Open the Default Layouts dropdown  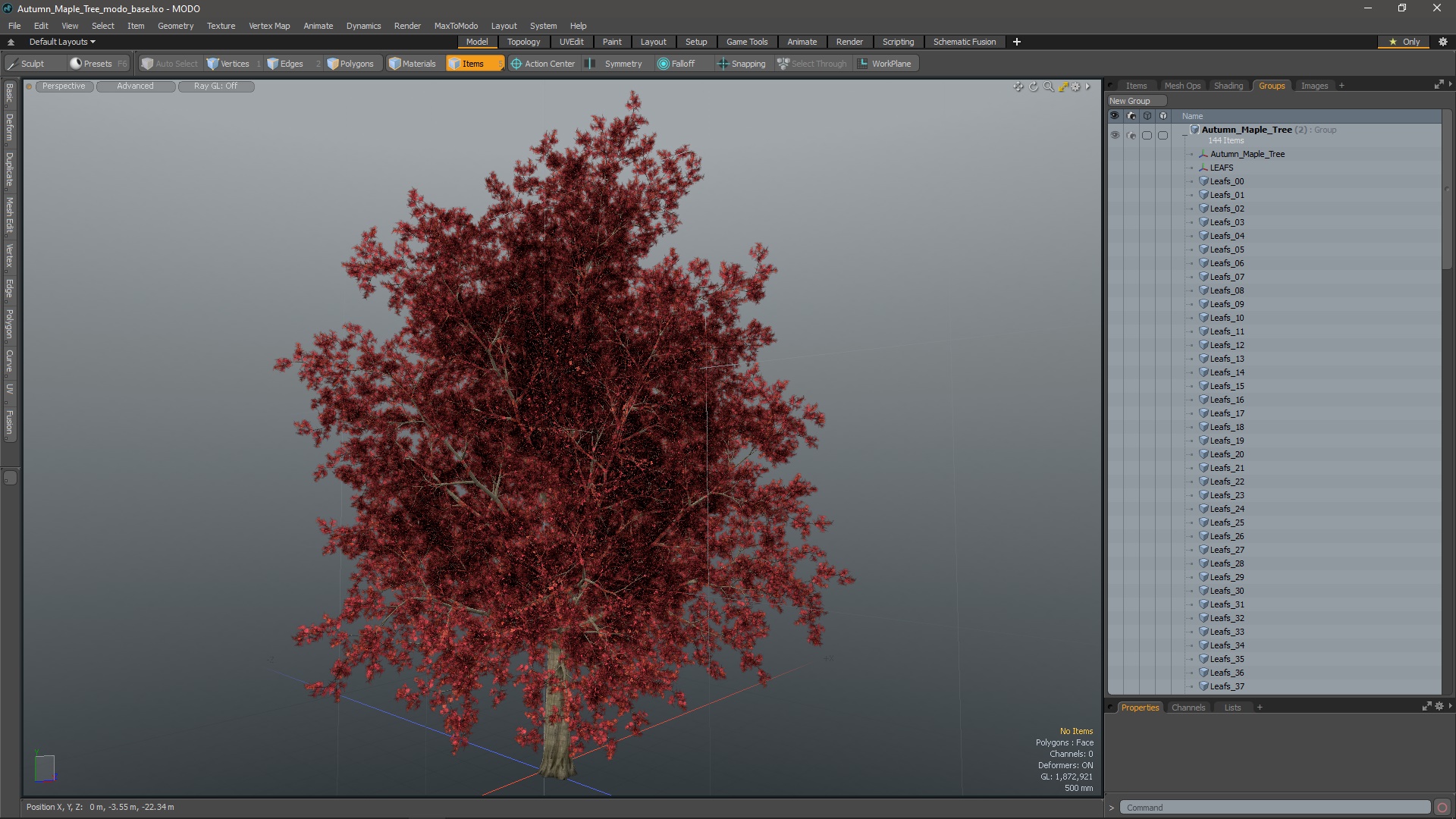pyautogui.click(x=62, y=42)
